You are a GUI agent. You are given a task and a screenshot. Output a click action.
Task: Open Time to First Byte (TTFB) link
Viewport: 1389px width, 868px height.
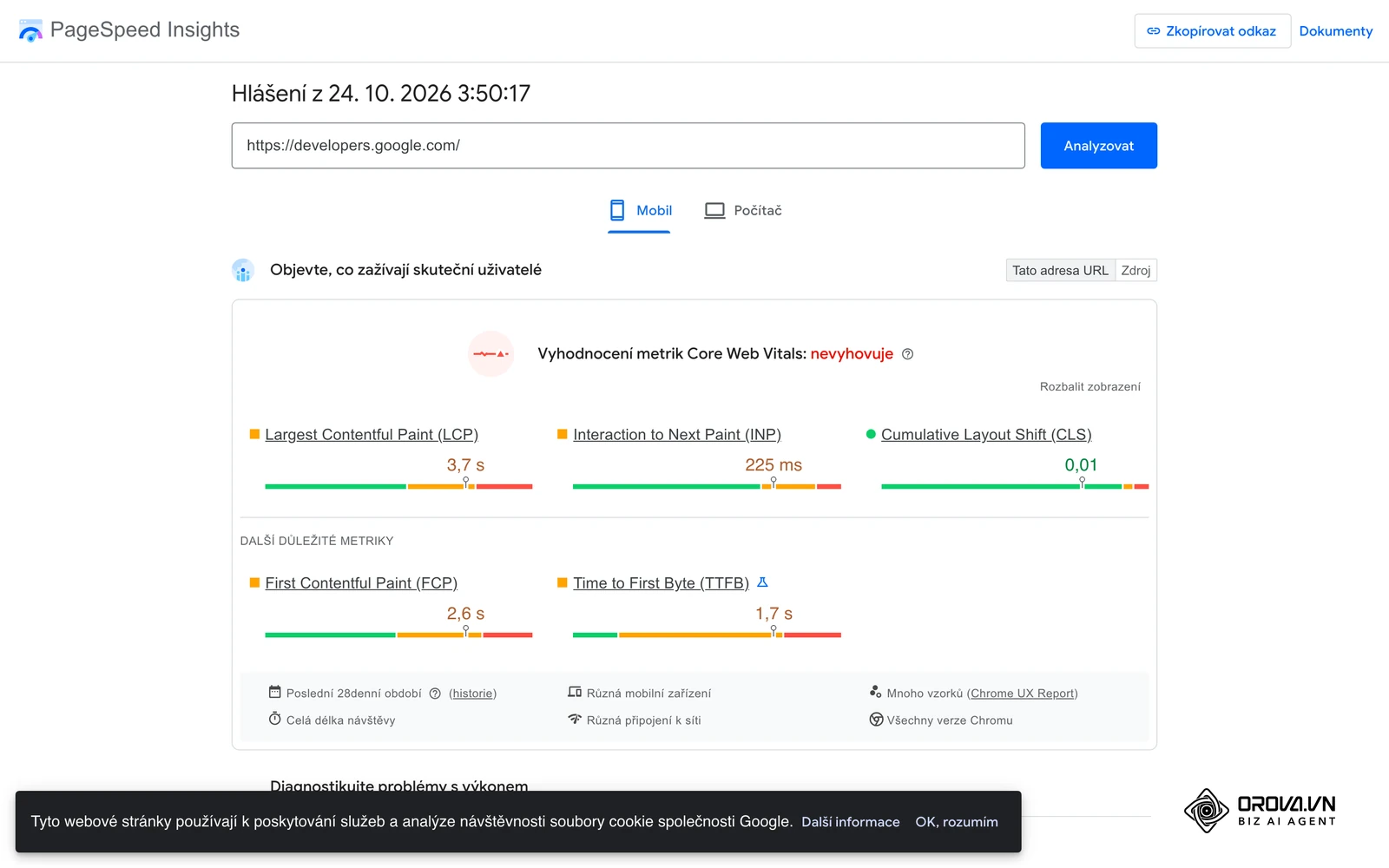(x=661, y=583)
